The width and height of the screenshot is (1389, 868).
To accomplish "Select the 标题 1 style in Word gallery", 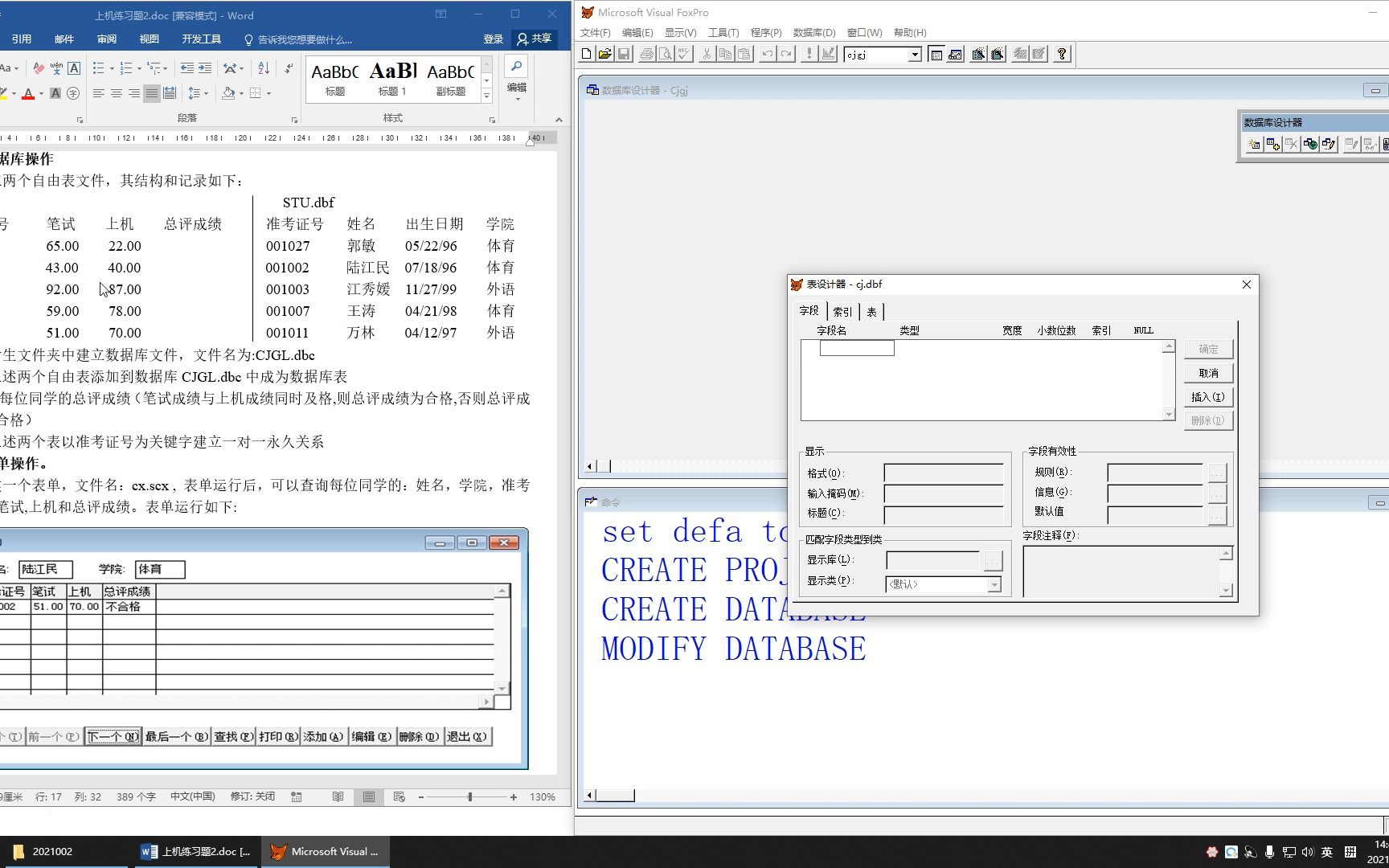I will (x=393, y=79).
